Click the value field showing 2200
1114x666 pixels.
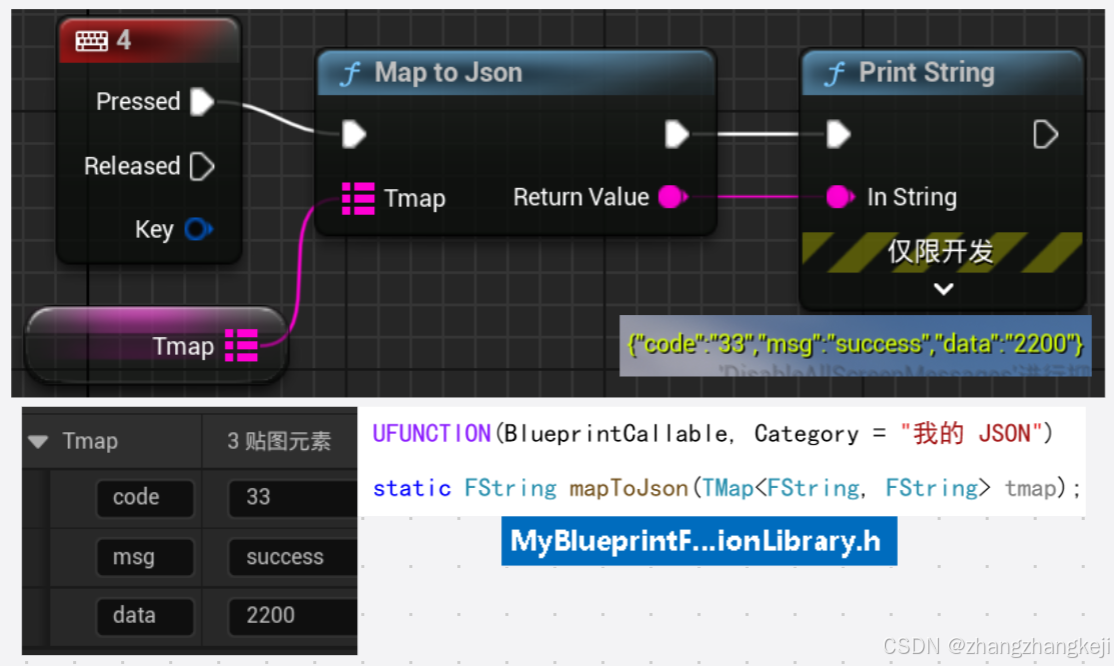tap(293, 616)
